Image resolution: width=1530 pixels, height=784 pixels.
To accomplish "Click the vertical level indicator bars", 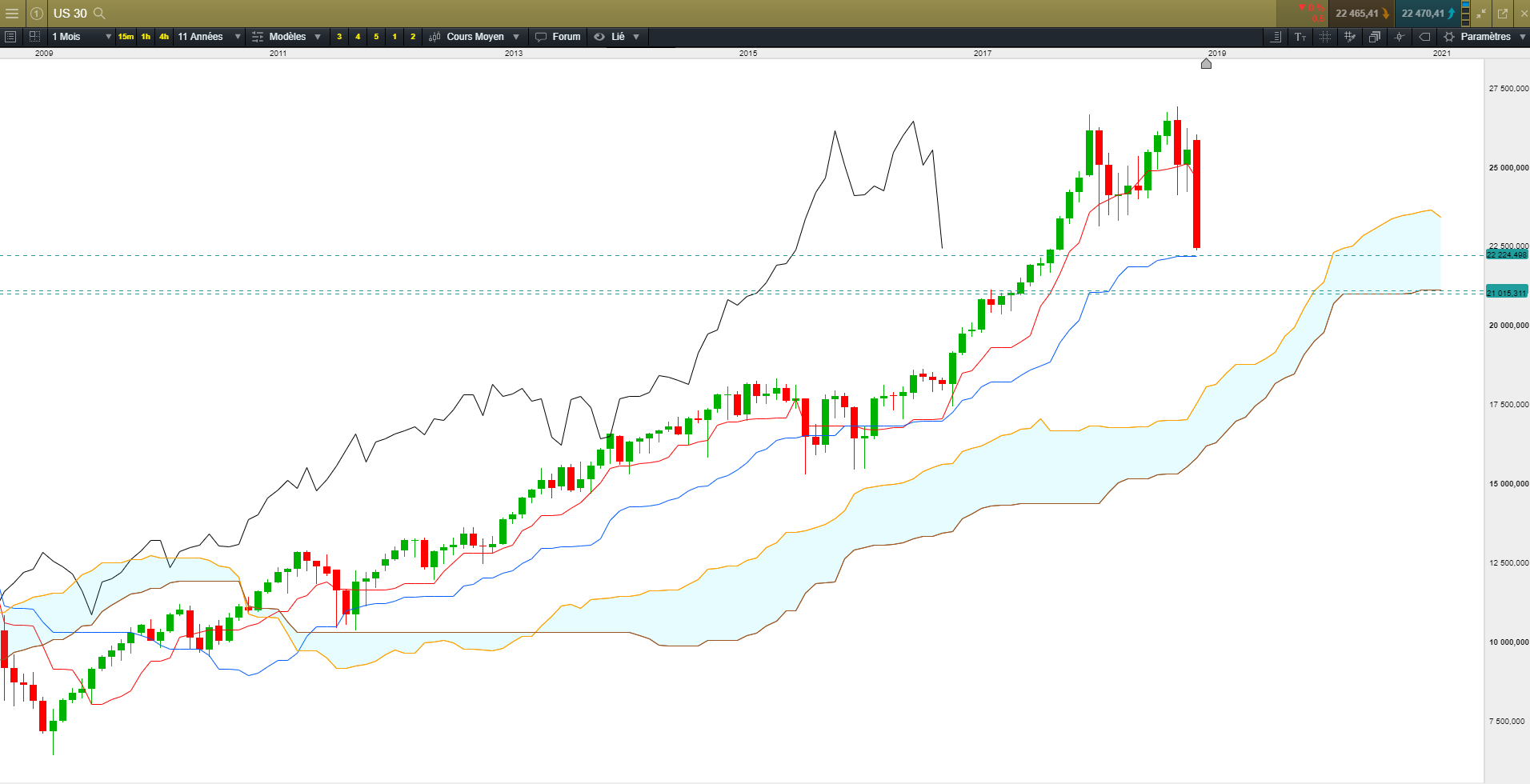I will 1465,14.
